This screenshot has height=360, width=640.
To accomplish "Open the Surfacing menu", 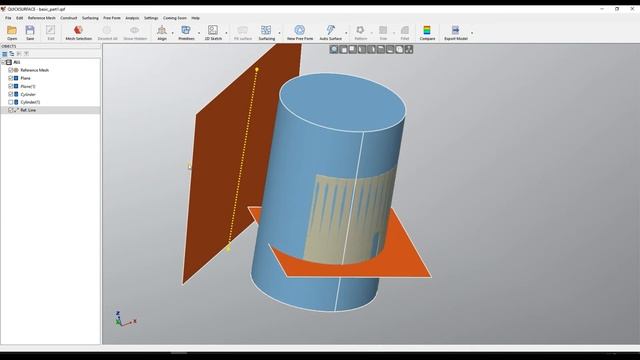I will pos(90,18).
